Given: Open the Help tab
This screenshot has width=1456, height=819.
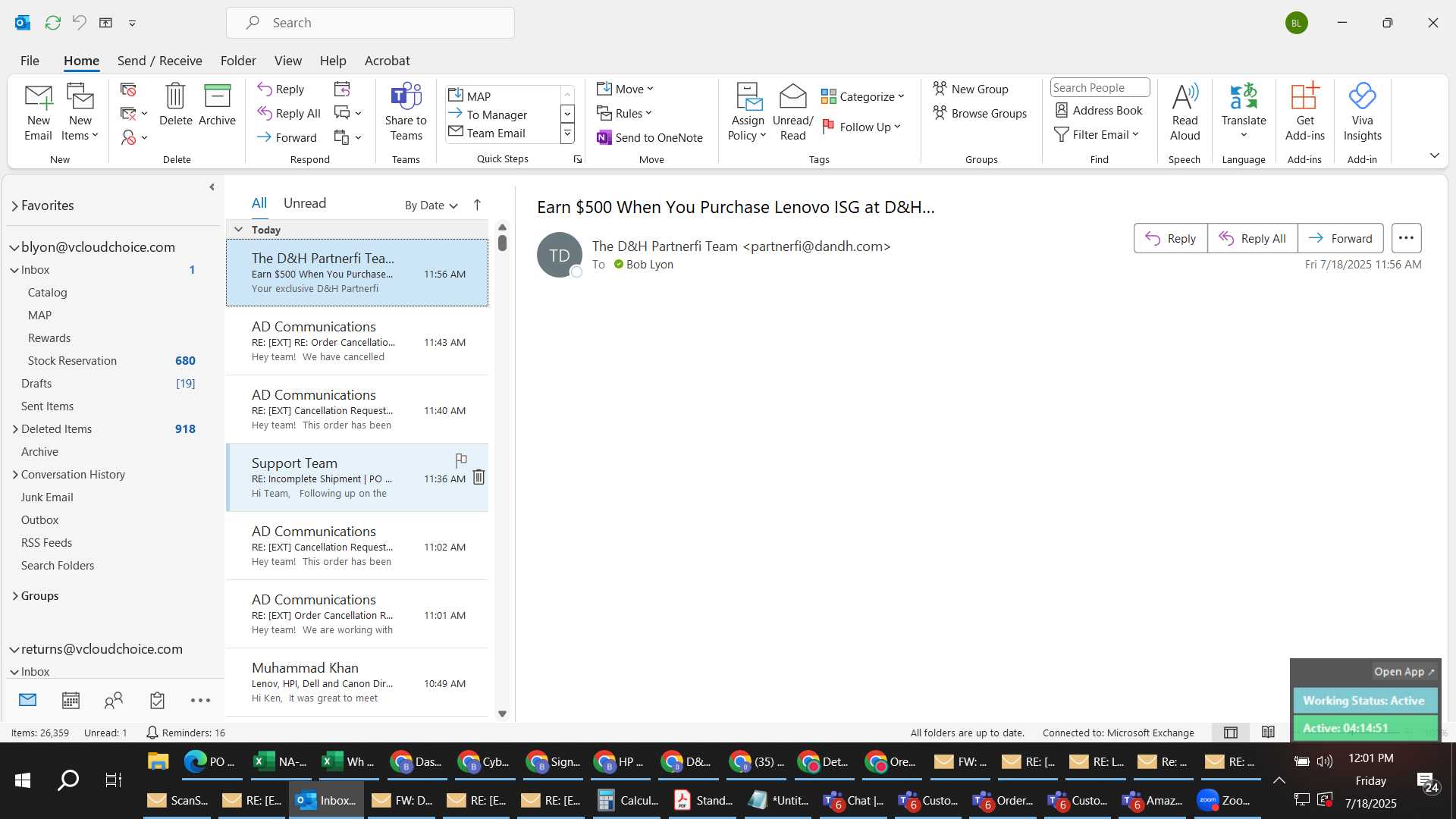Looking at the screenshot, I should pyautogui.click(x=333, y=61).
